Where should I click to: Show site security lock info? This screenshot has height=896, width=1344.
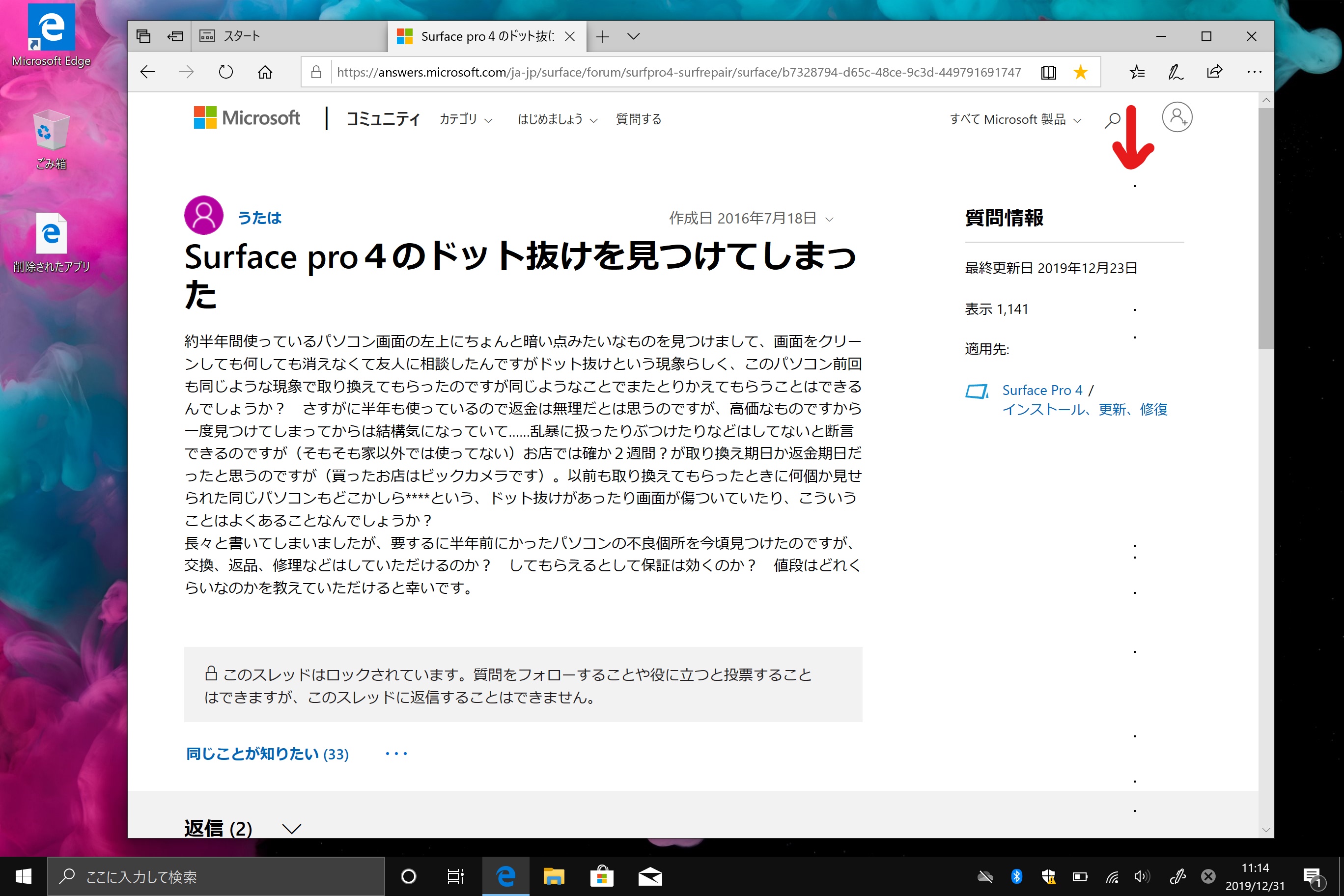pyautogui.click(x=316, y=72)
